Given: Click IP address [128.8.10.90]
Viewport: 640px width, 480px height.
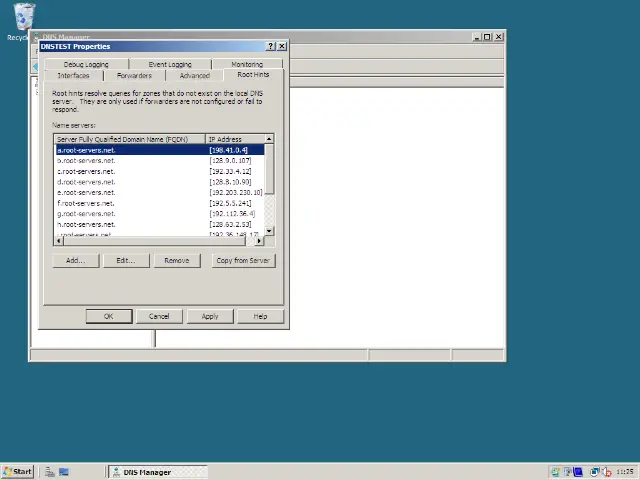Looking at the screenshot, I should click(230, 182).
